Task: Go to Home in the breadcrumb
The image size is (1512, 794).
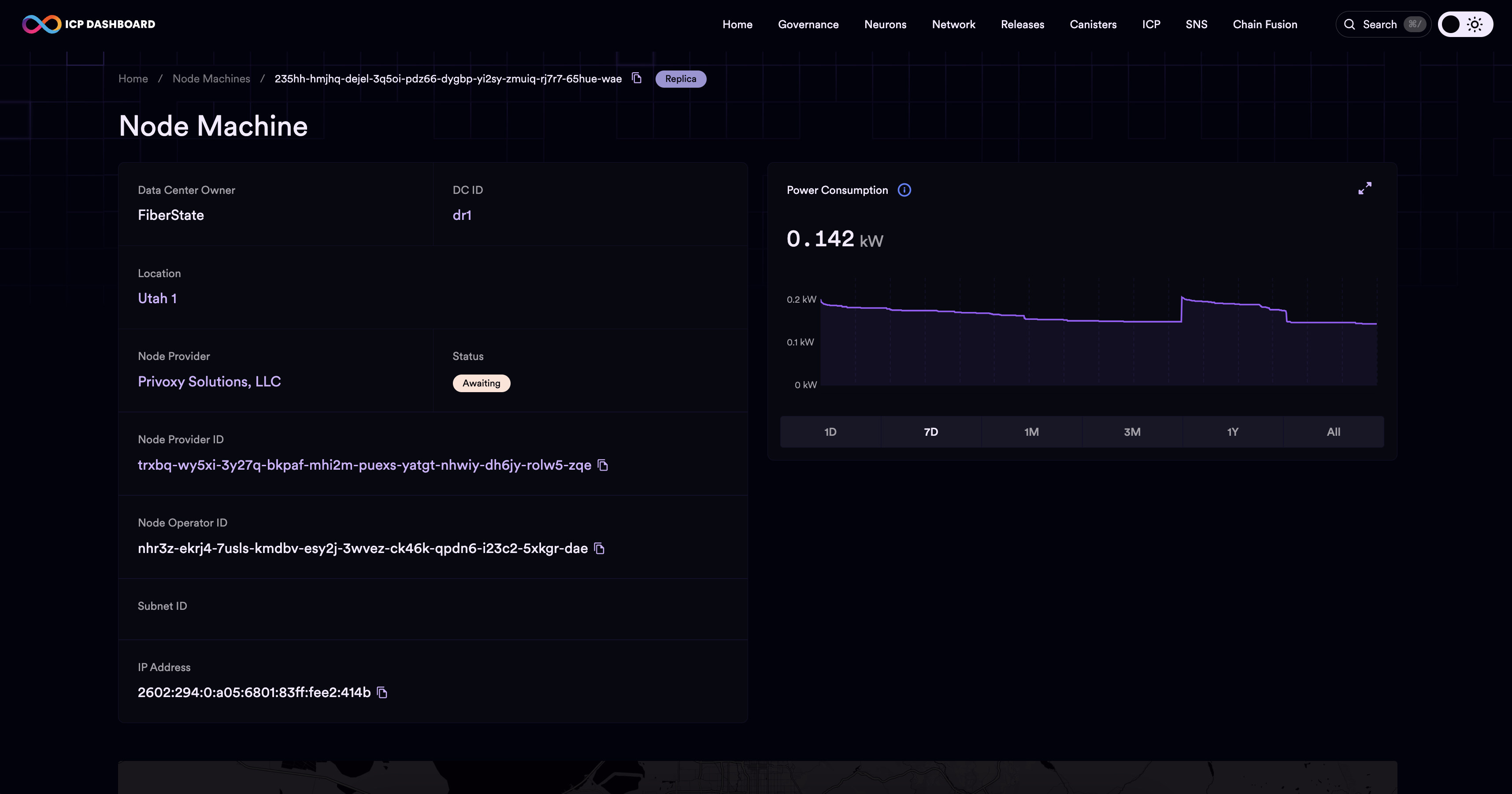Action: (x=133, y=78)
